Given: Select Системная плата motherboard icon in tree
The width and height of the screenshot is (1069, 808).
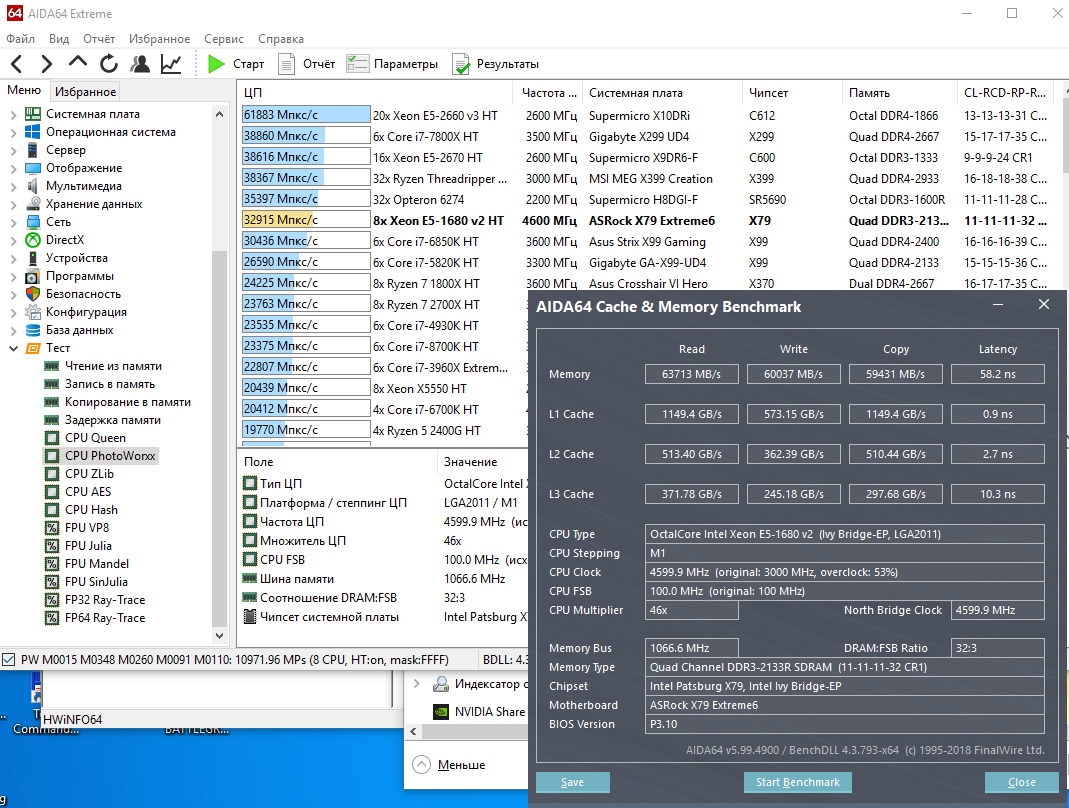Looking at the screenshot, I should click(33, 114).
